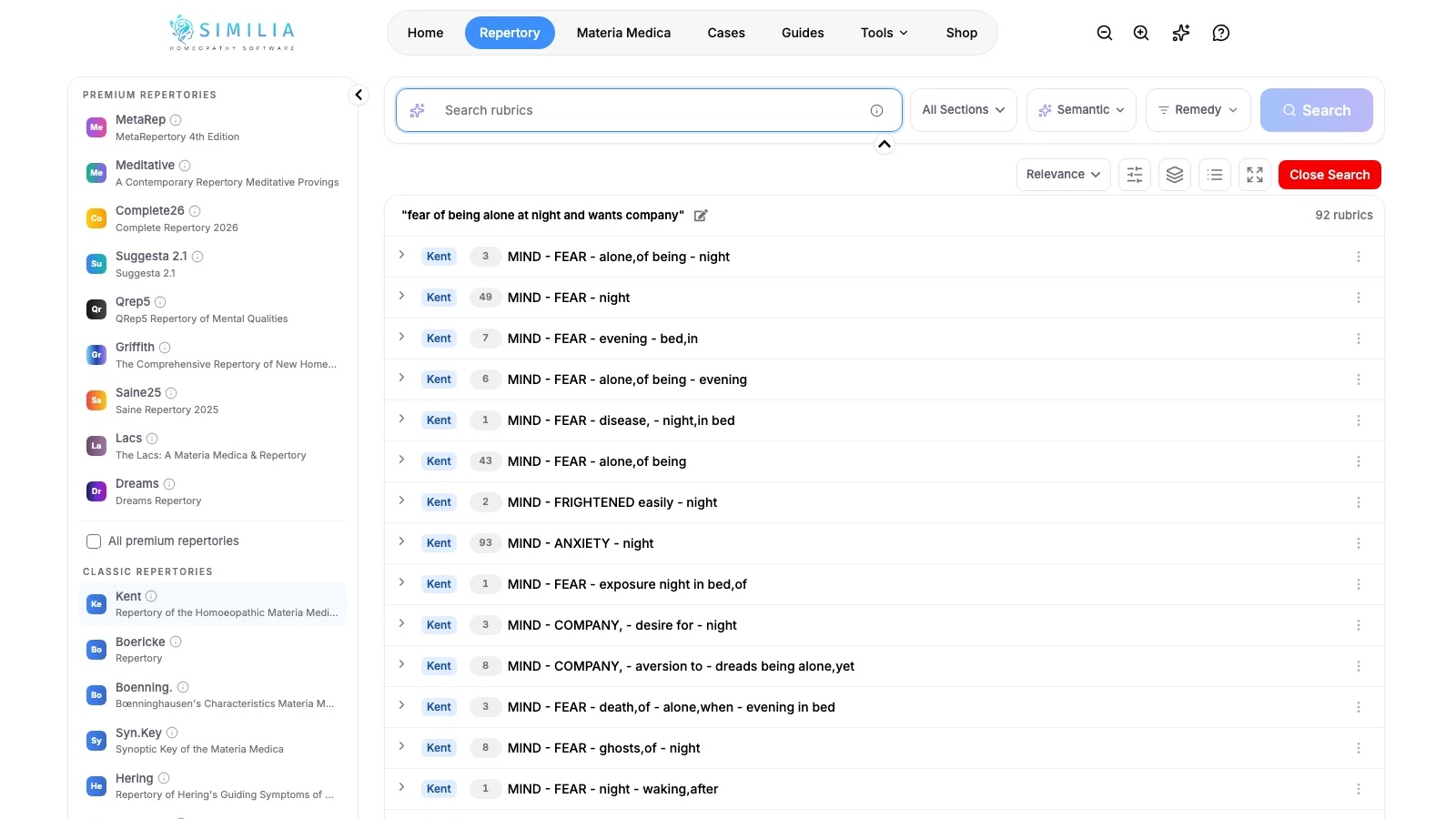Click the zoom in magnifier icon

(x=1141, y=33)
